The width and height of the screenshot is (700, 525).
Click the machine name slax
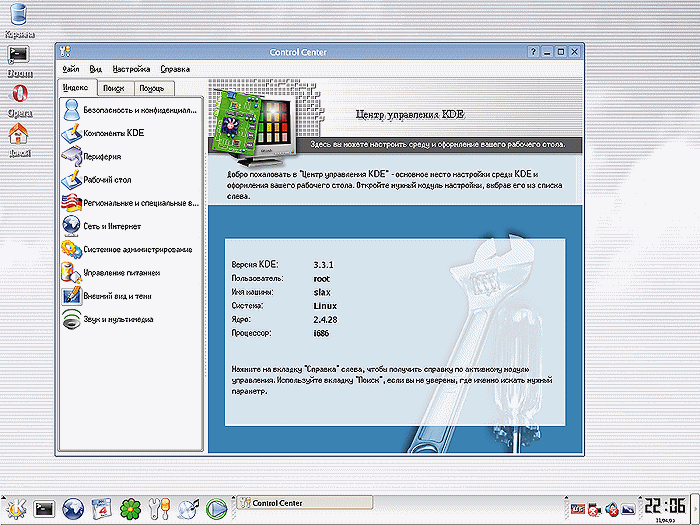(322, 292)
